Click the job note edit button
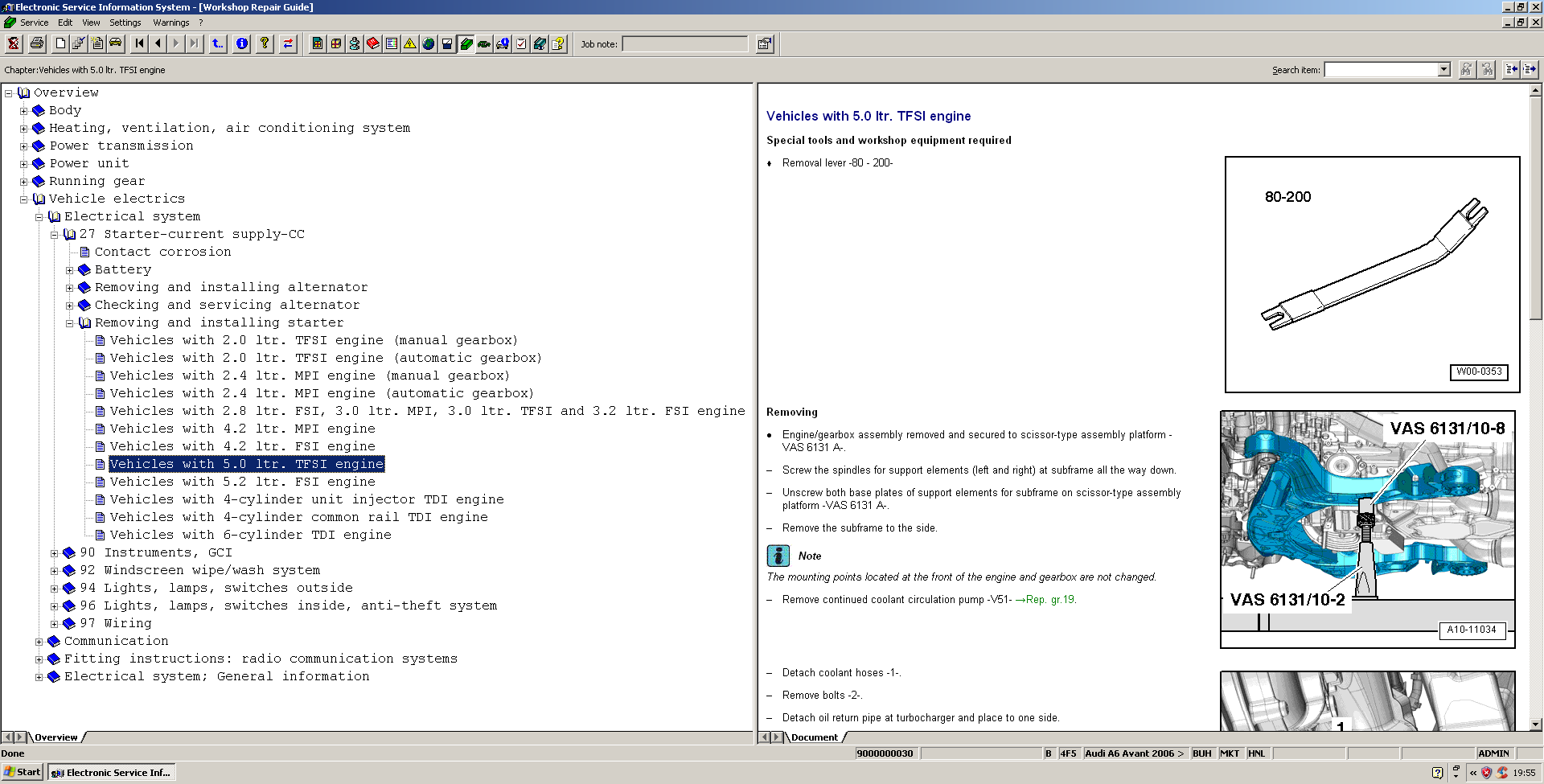This screenshot has width=1544, height=784. [x=765, y=44]
